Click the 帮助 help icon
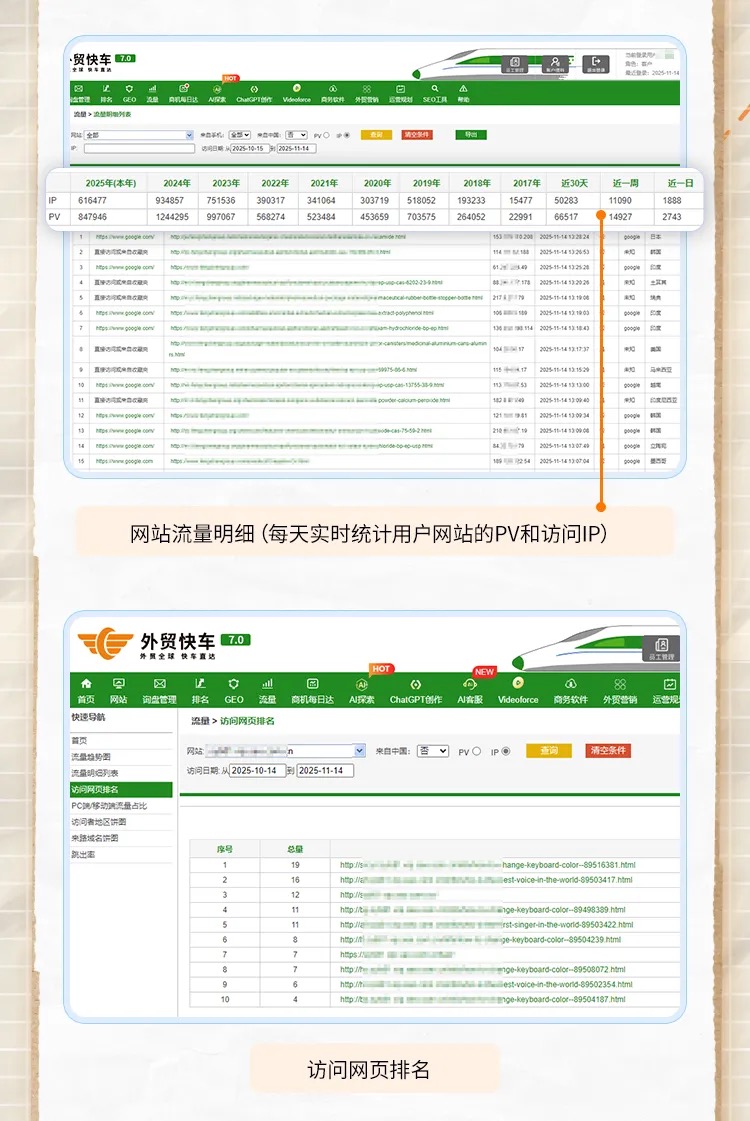 [463, 89]
